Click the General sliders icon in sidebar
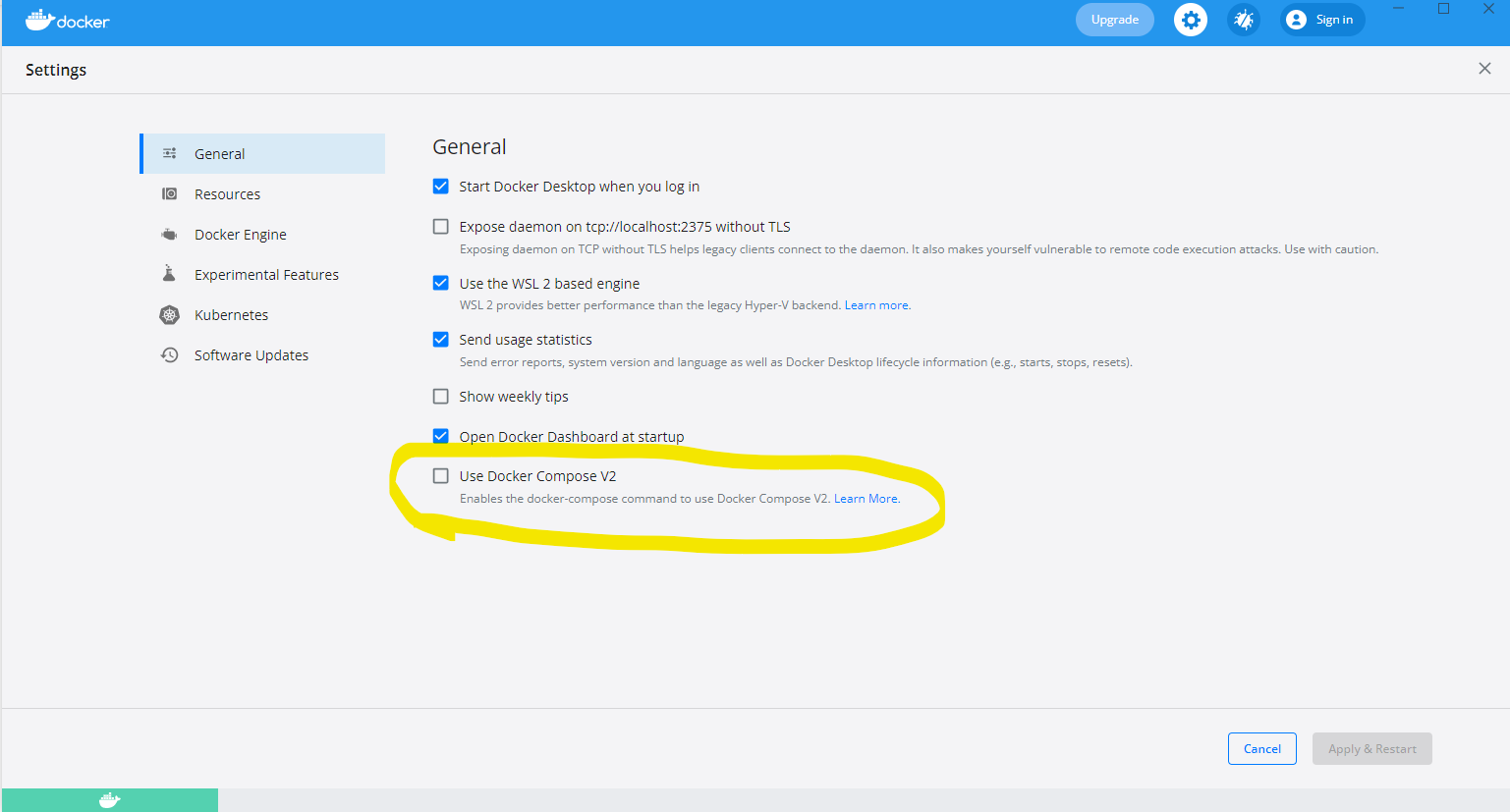The height and width of the screenshot is (812, 1510). (170, 153)
